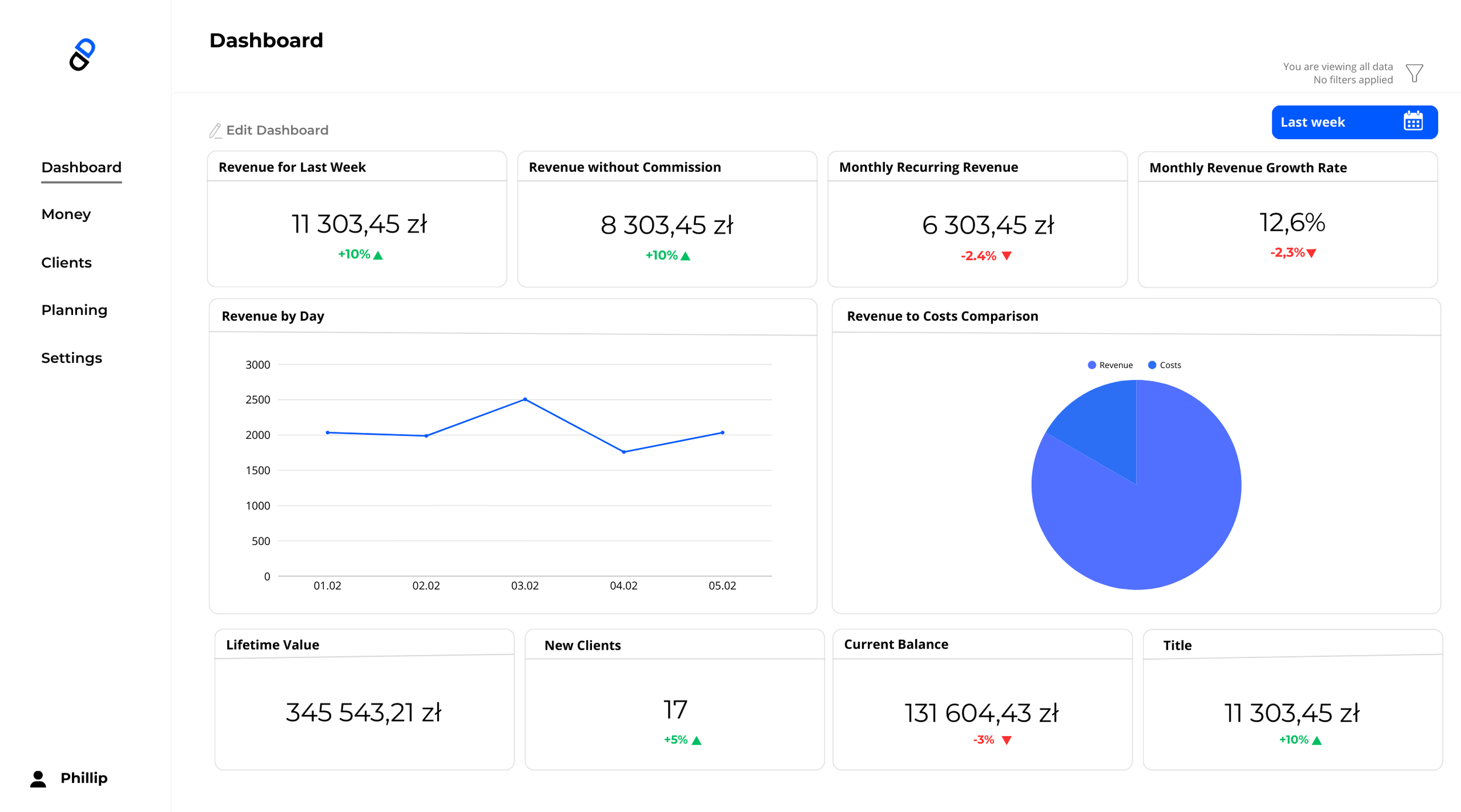Screen dimensions: 1461x812
Task: Go to the Money menu item
Action: (66, 214)
